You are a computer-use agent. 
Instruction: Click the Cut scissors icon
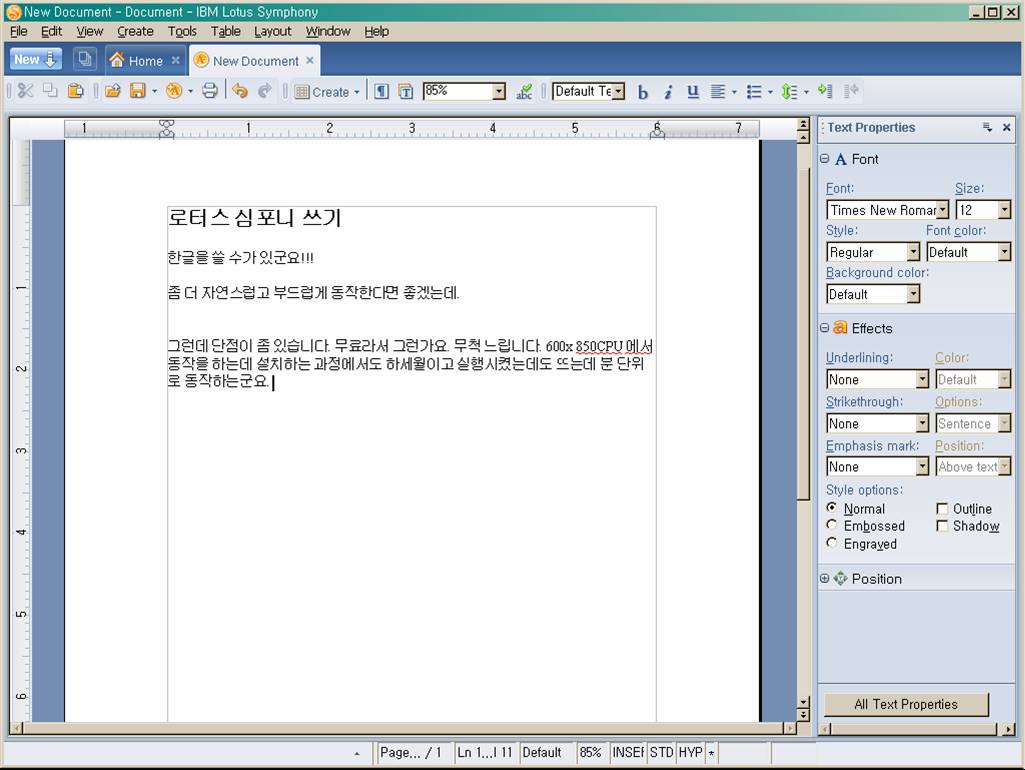pos(25,91)
